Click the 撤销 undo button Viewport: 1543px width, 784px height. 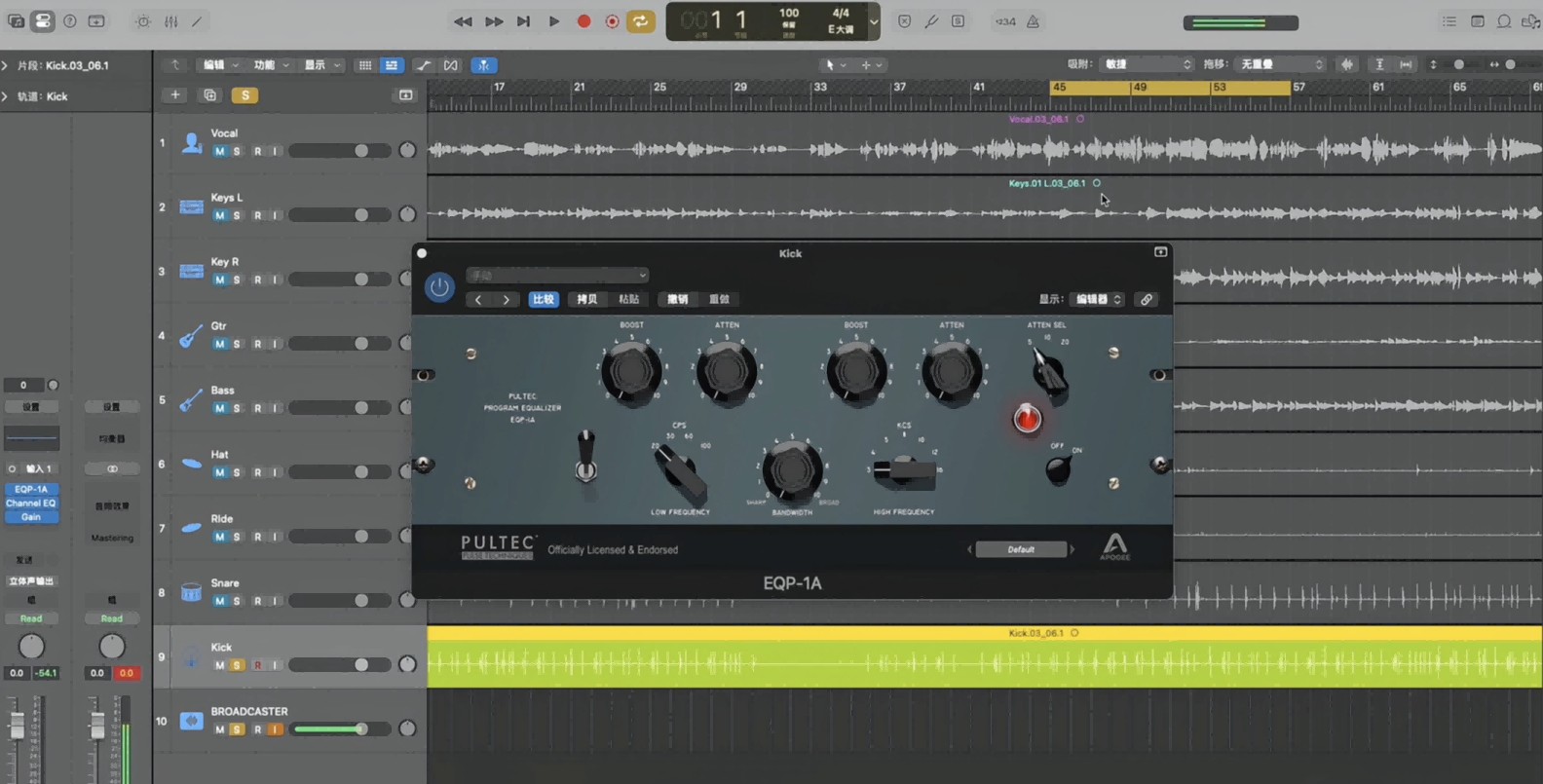tap(677, 299)
